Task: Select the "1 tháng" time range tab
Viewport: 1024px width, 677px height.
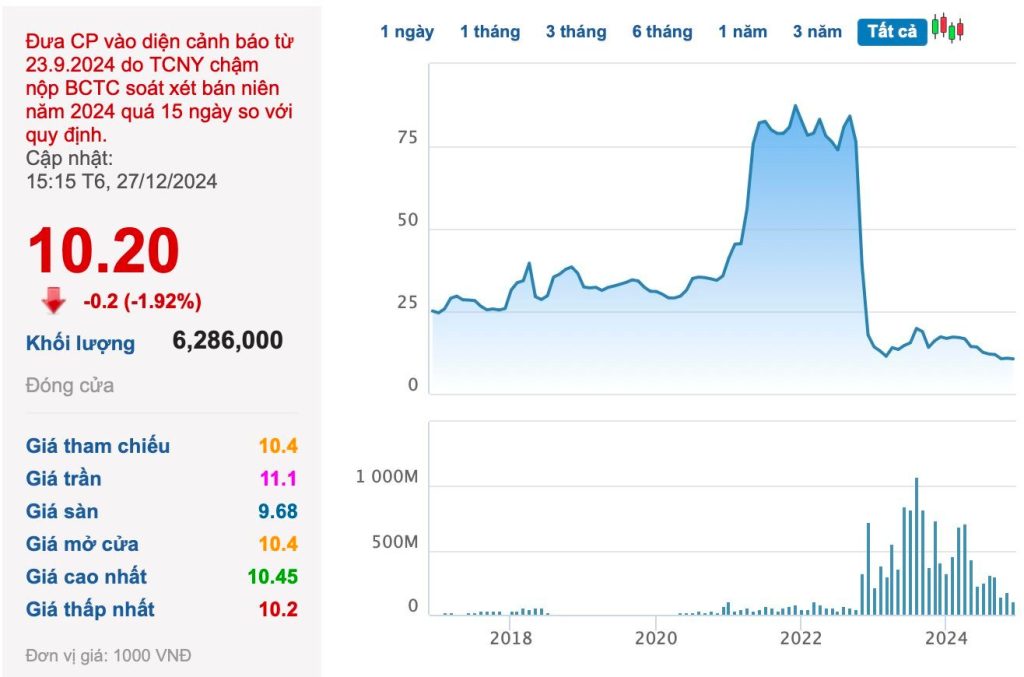Action: [490, 32]
